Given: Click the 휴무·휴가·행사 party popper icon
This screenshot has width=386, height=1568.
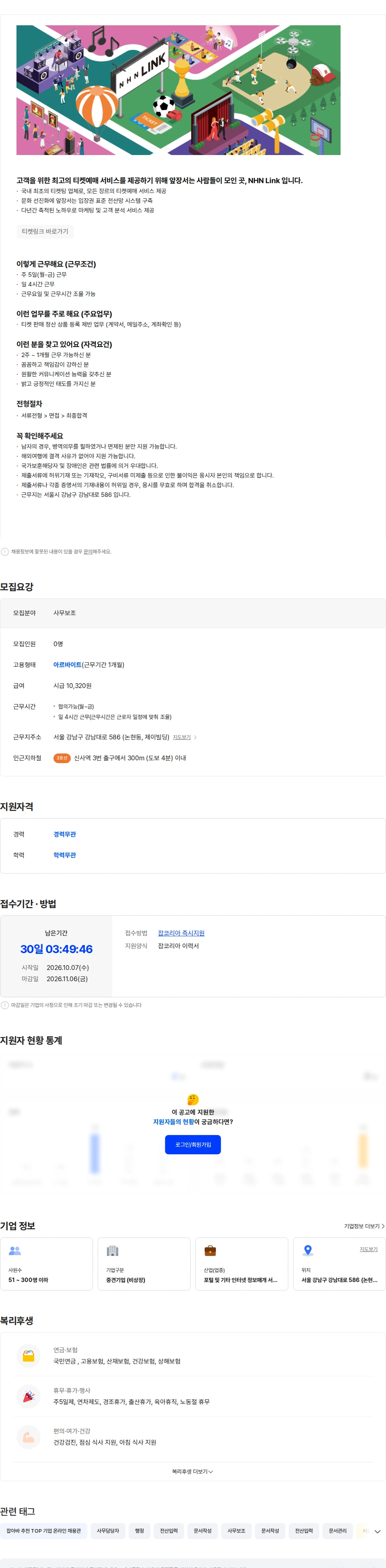Looking at the screenshot, I should click(29, 1396).
